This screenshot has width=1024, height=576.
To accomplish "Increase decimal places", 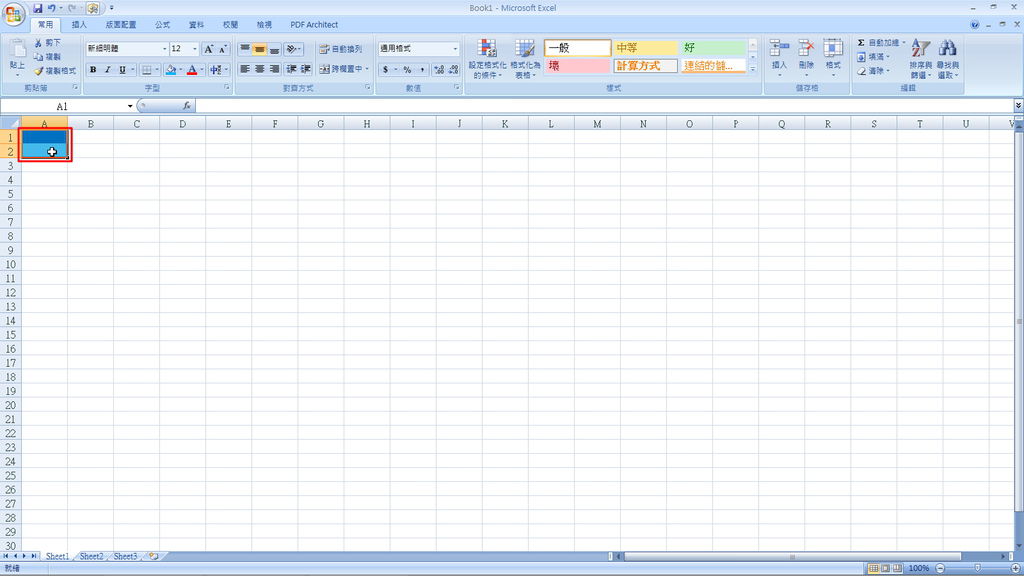I will (x=439, y=70).
